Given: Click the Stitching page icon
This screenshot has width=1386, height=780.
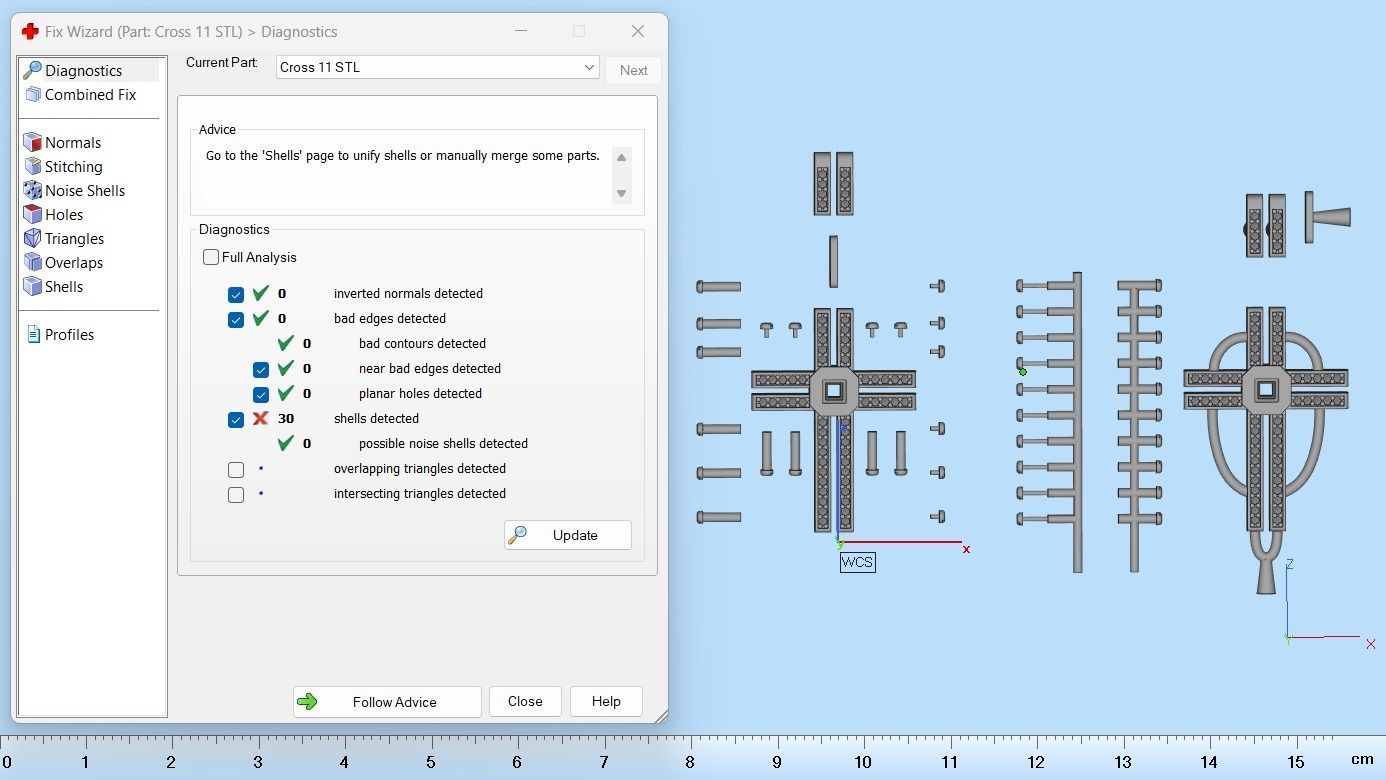Looking at the screenshot, I should click(x=32, y=166).
